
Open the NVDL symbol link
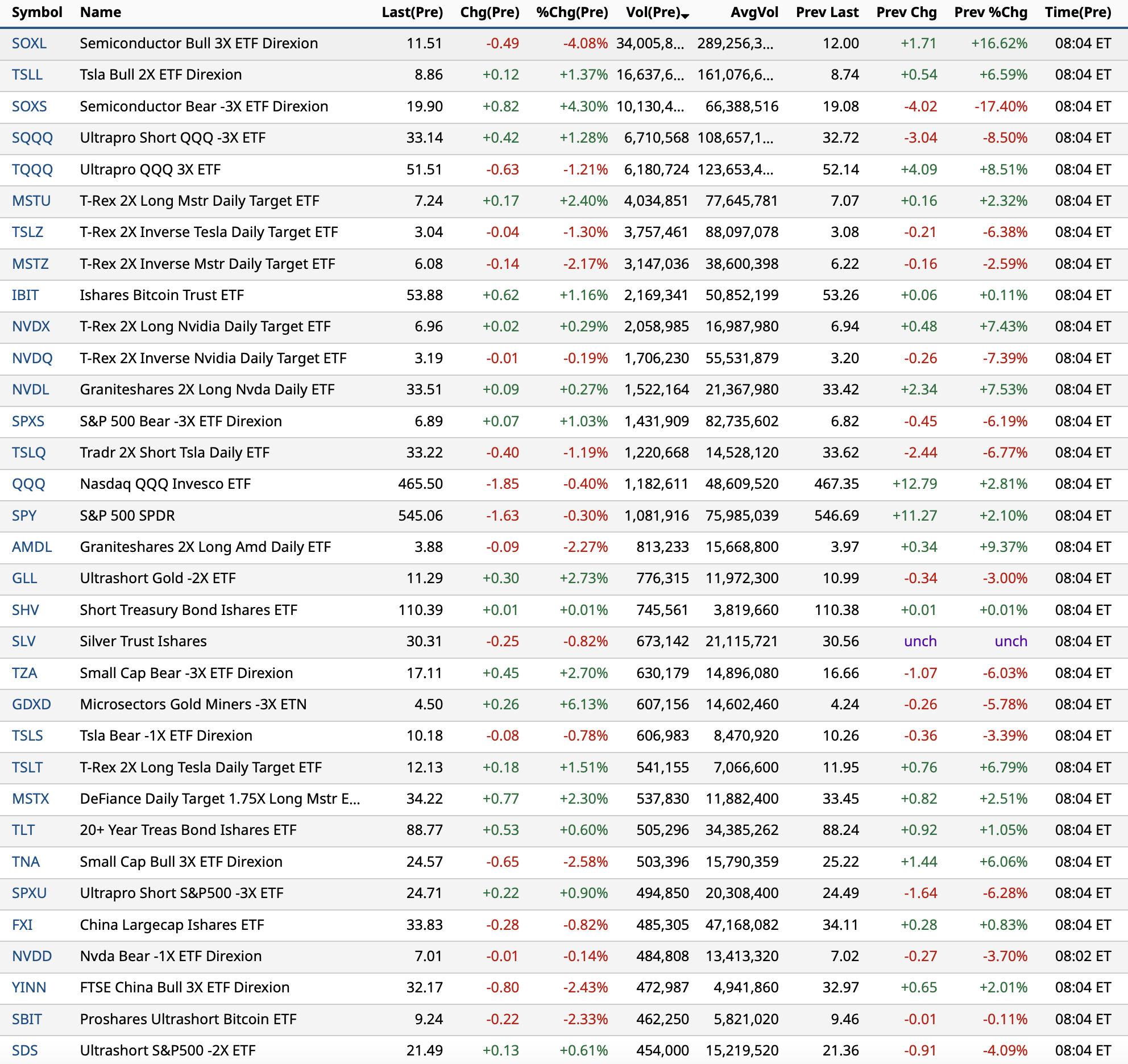point(31,390)
